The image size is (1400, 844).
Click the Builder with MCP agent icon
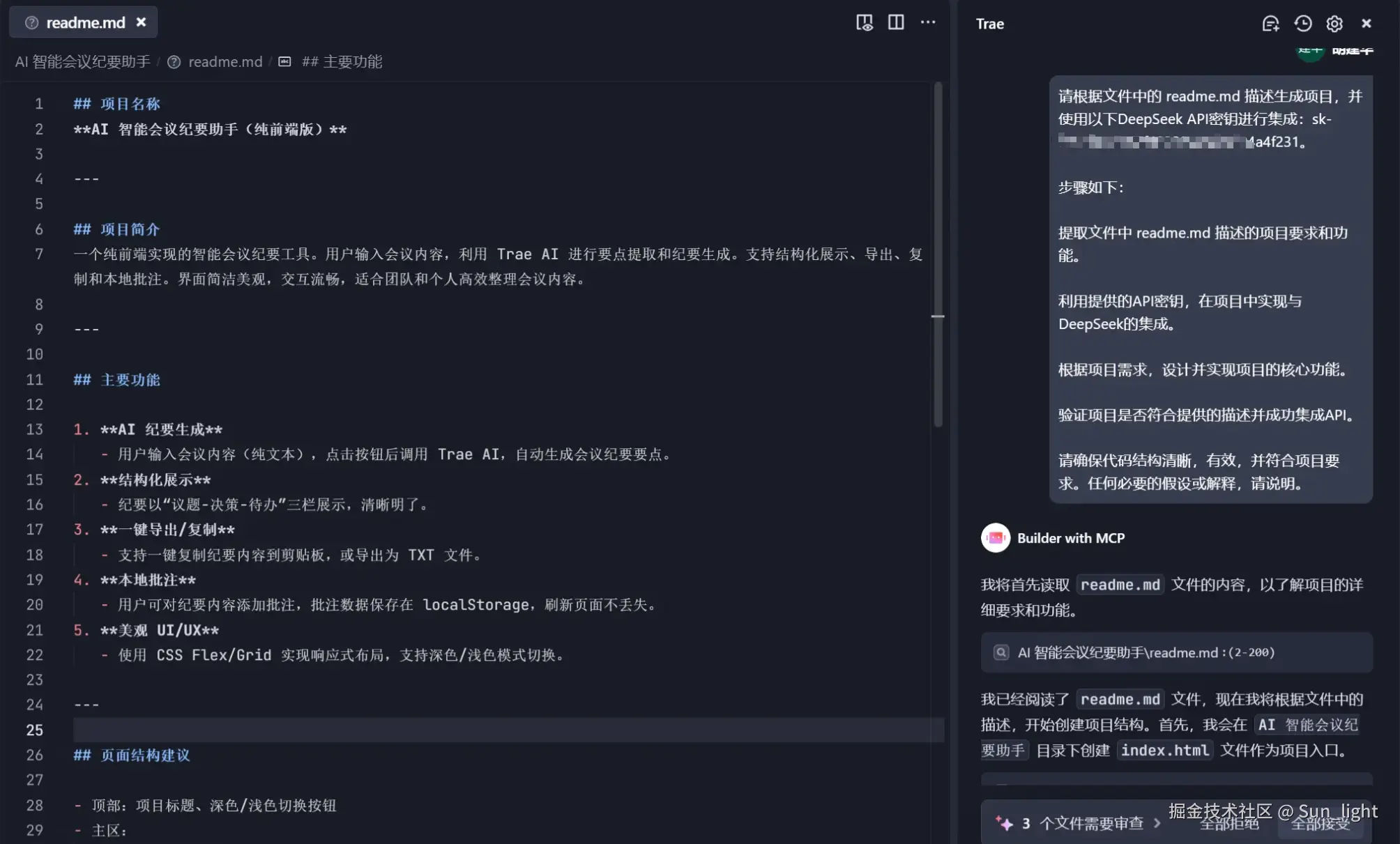(x=996, y=538)
